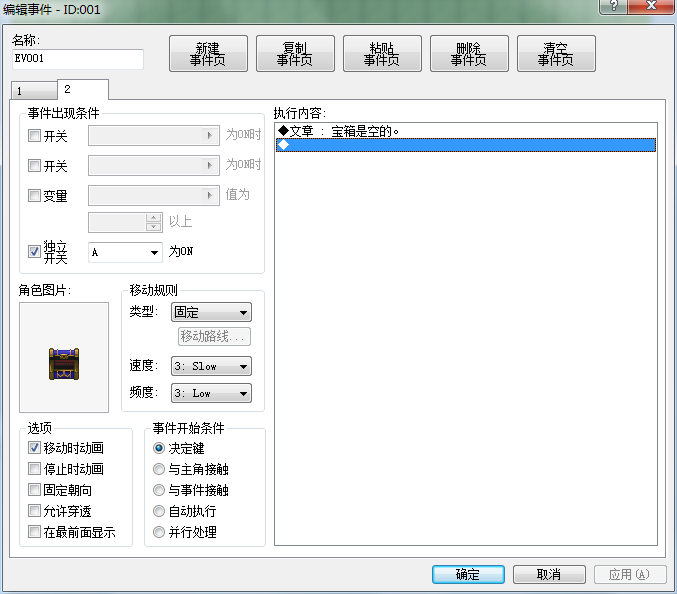Expand the 速度 3: Slow dropdown

tap(211, 366)
